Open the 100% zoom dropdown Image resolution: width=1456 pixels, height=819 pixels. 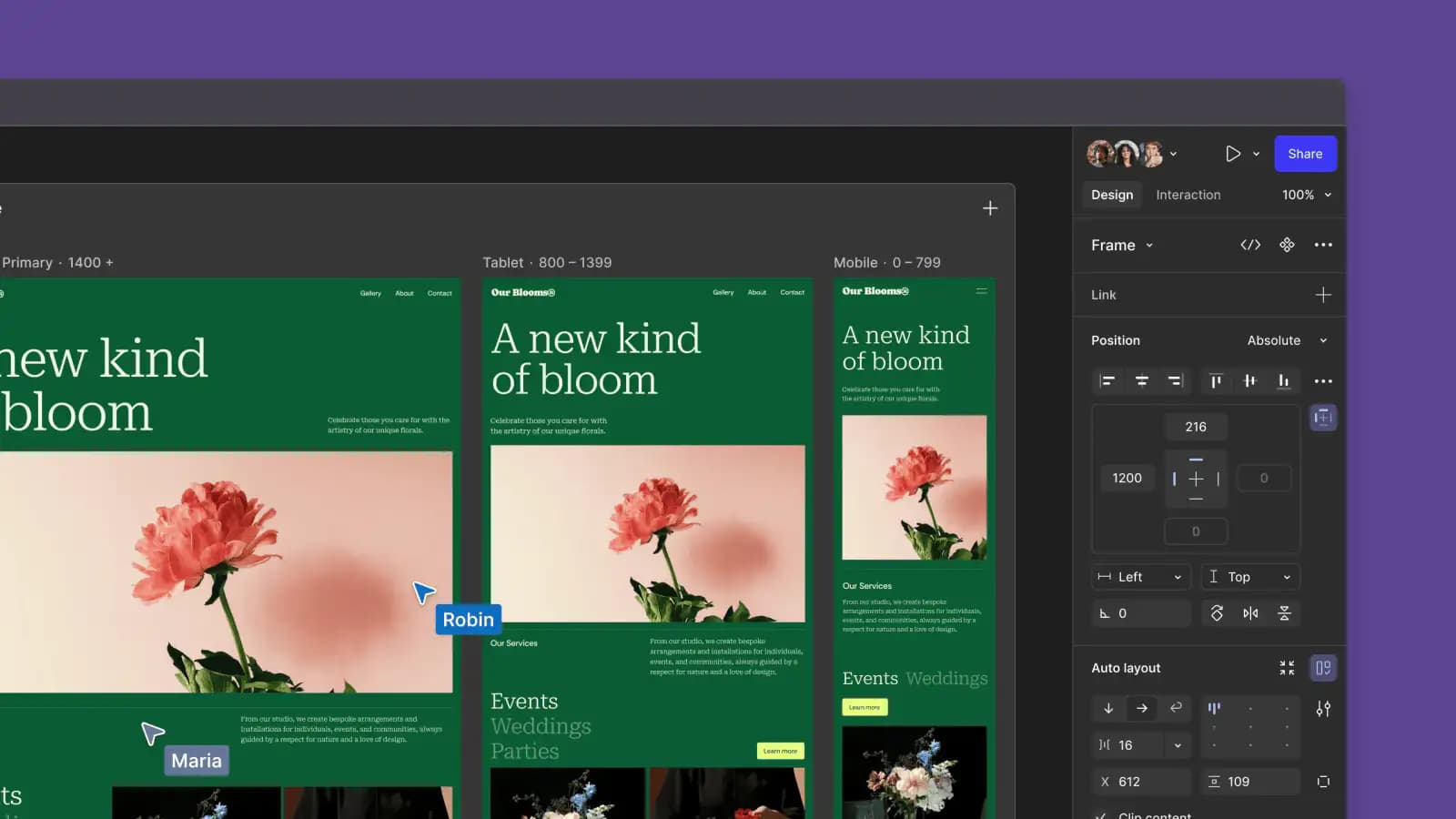[x=1307, y=195]
